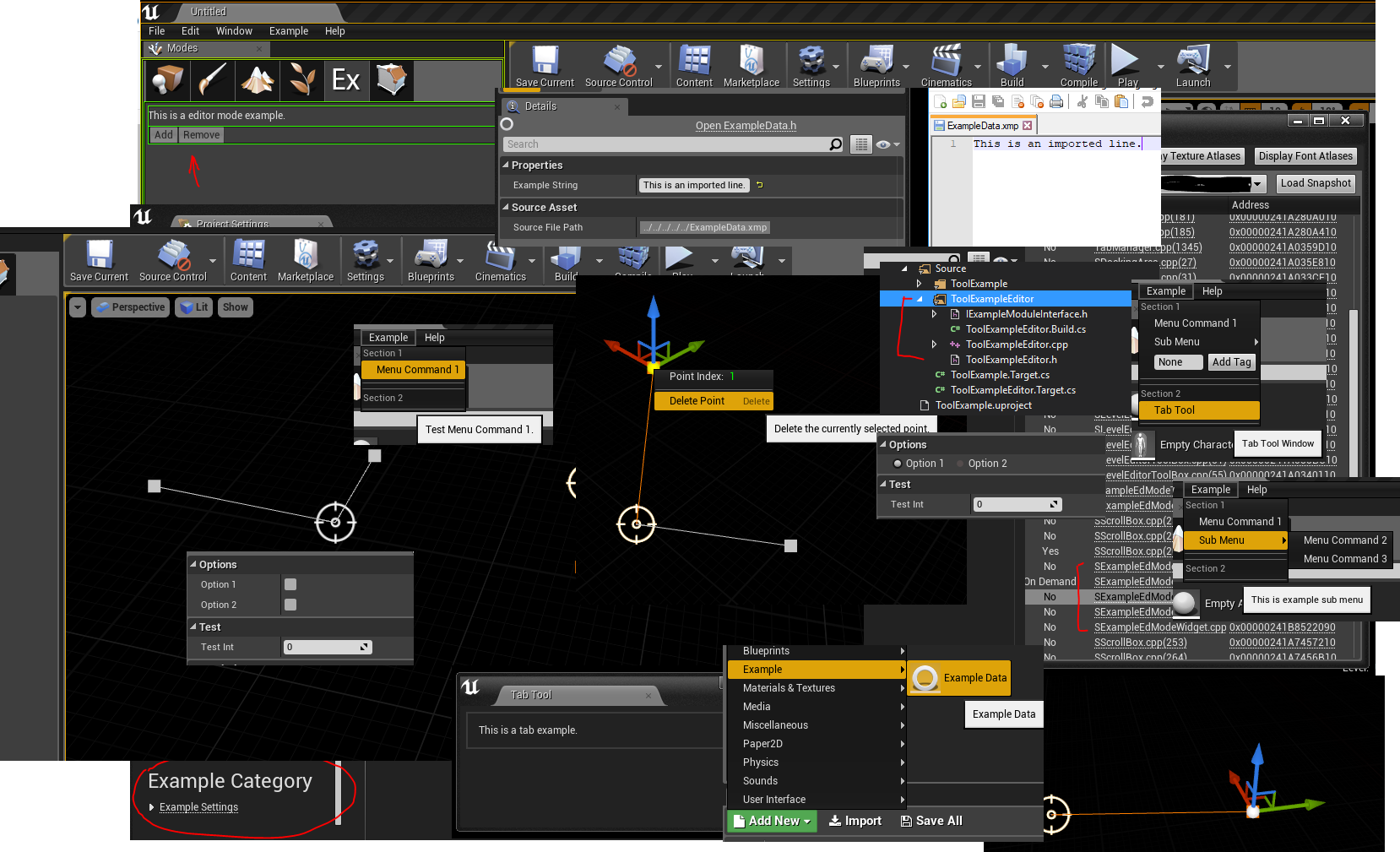
Task: Select the Geometry Editing mode icon
Action: click(391, 80)
